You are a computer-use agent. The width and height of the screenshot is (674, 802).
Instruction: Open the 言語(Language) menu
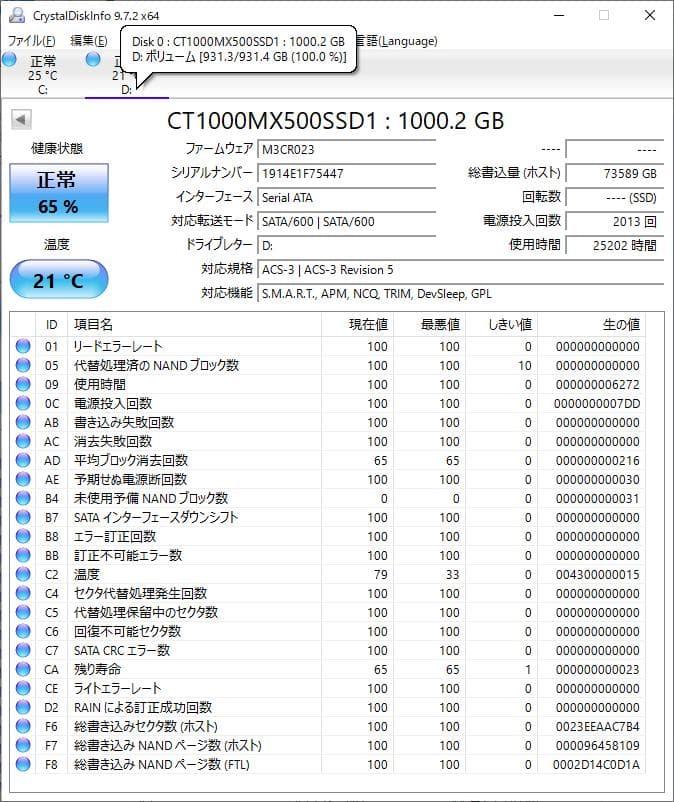coord(397,41)
